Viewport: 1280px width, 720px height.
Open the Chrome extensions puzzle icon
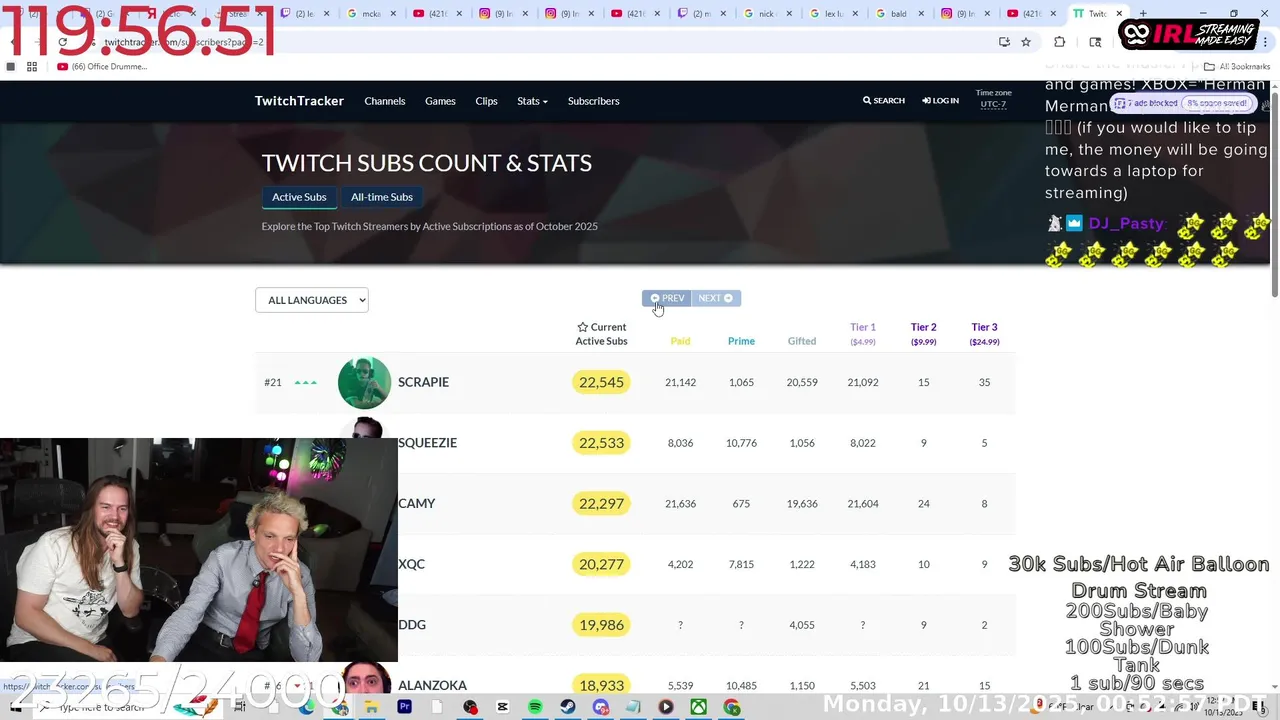(x=1060, y=42)
